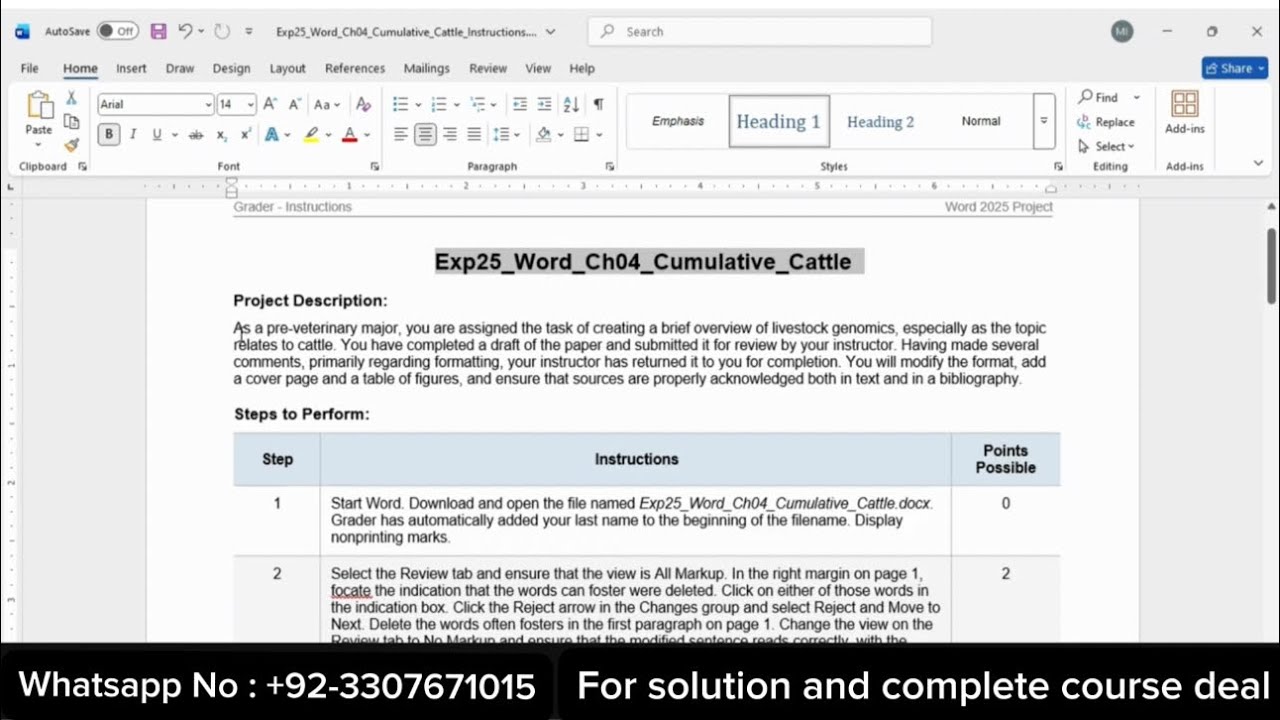
Task: Increase paragraph indent
Action: (544, 104)
